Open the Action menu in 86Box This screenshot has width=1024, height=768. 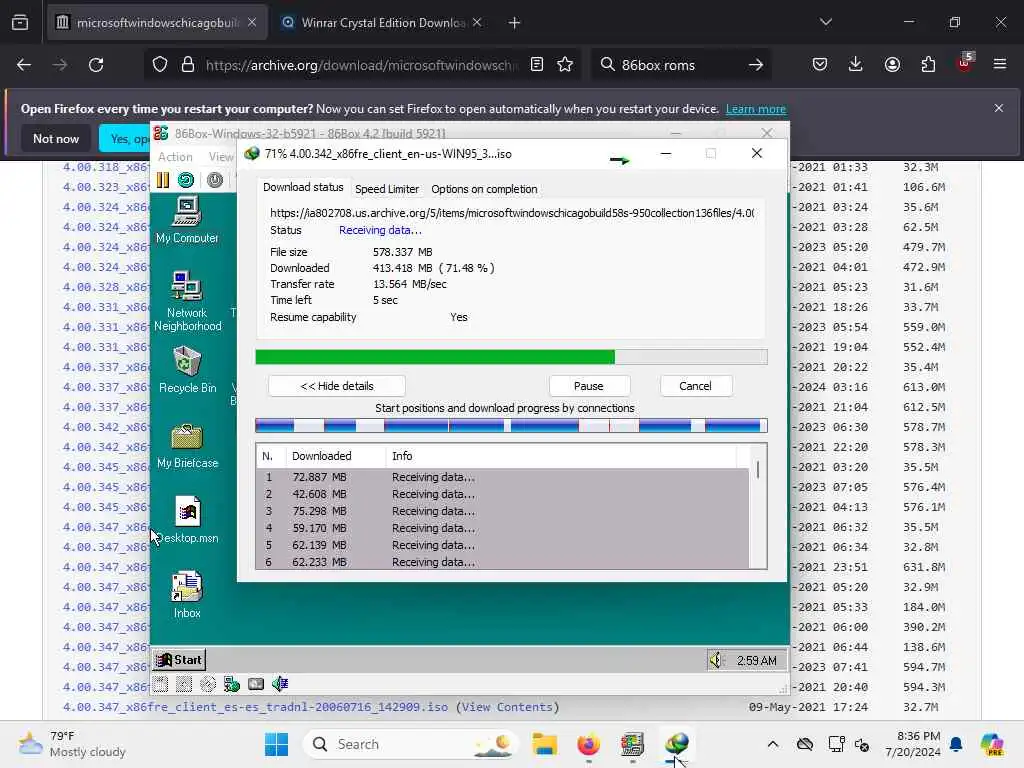[x=175, y=157]
